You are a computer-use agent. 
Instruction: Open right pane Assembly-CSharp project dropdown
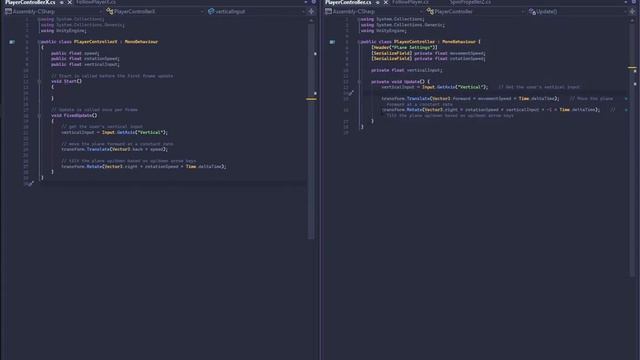point(374,11)
